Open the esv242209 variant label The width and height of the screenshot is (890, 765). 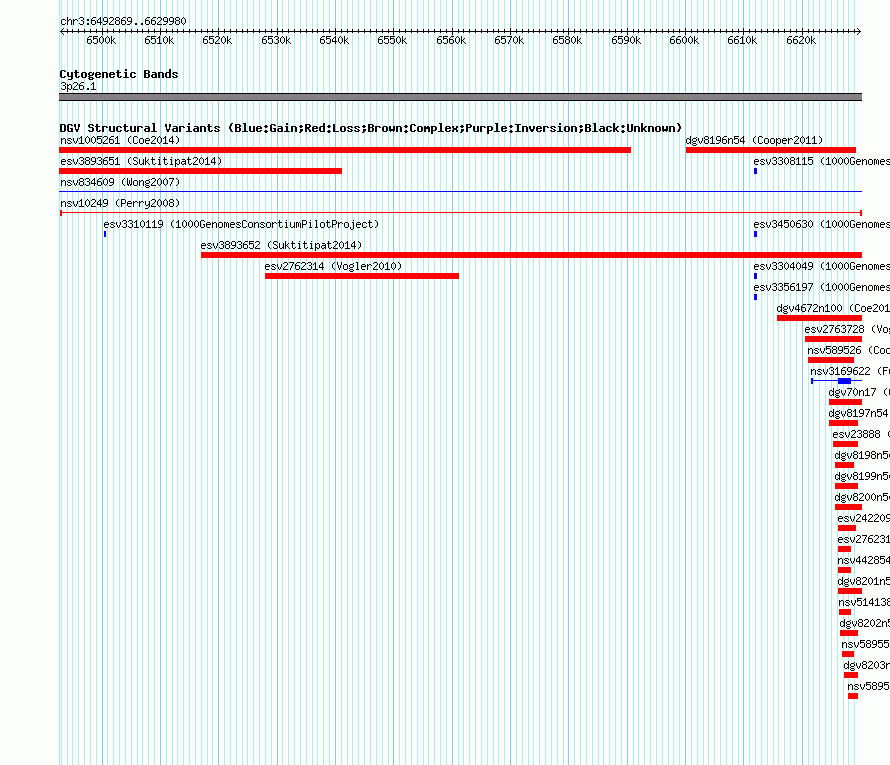pos(863,518)
